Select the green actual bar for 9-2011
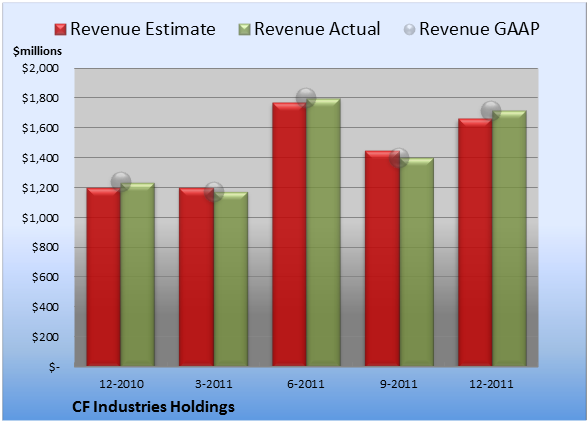Screen dimensions: 588x422 [x=416, y=262]
